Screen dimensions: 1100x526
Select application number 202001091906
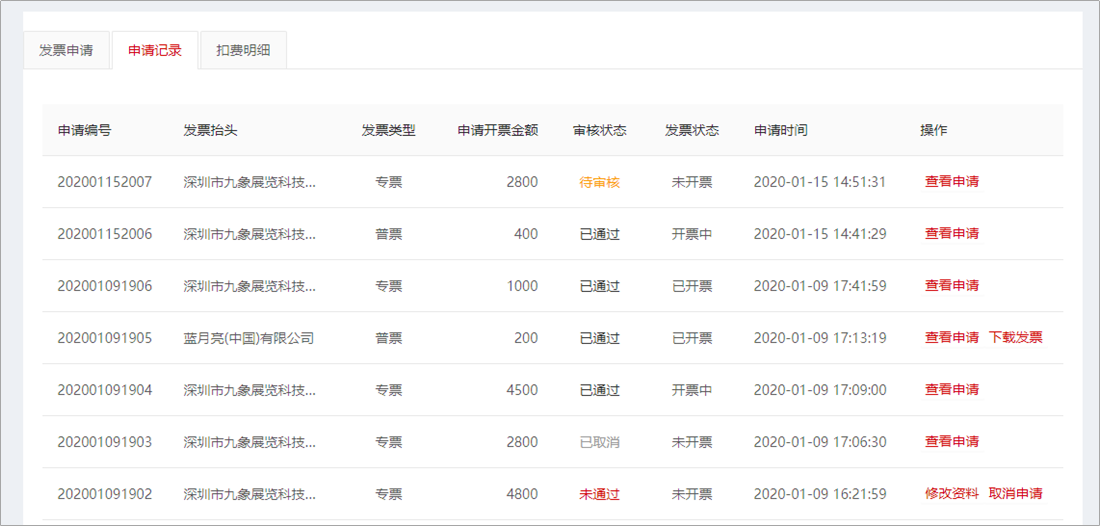[x=105, y=285]
